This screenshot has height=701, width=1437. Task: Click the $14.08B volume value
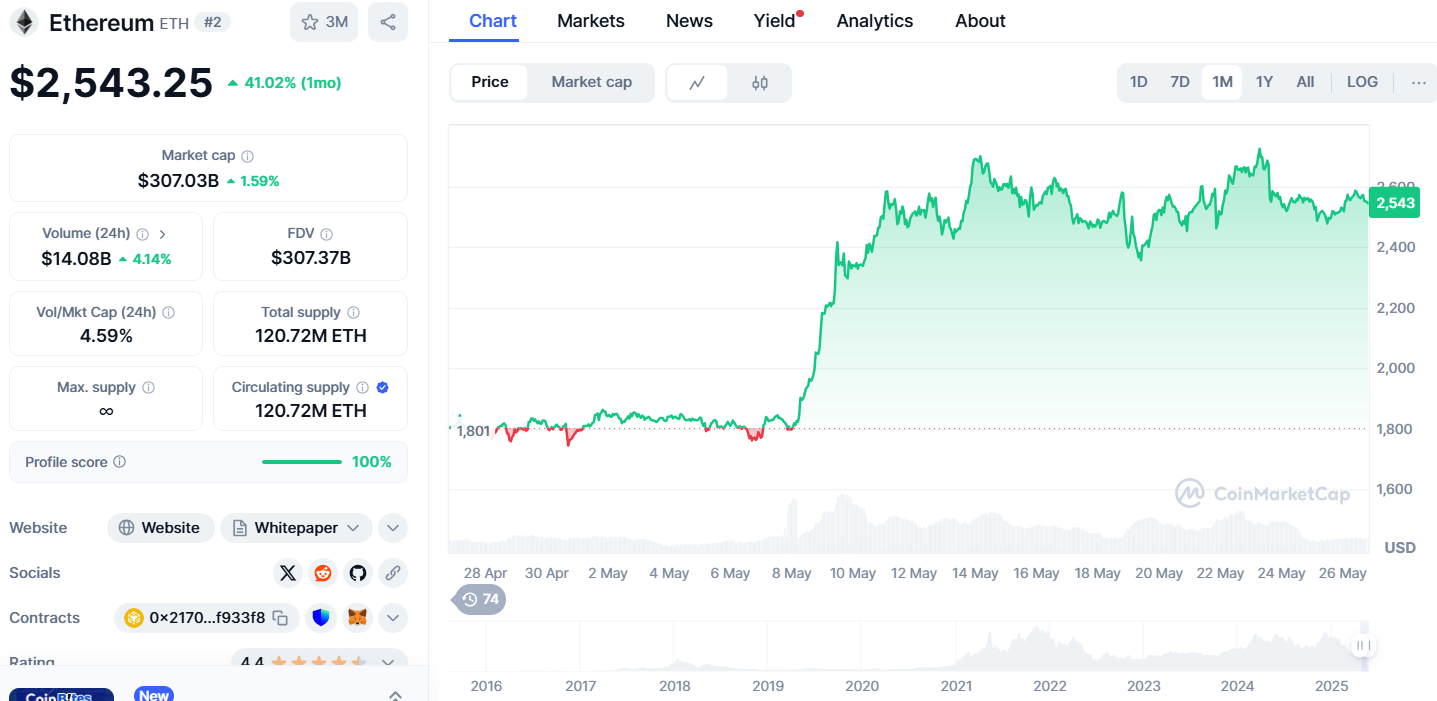coord(76,259)
